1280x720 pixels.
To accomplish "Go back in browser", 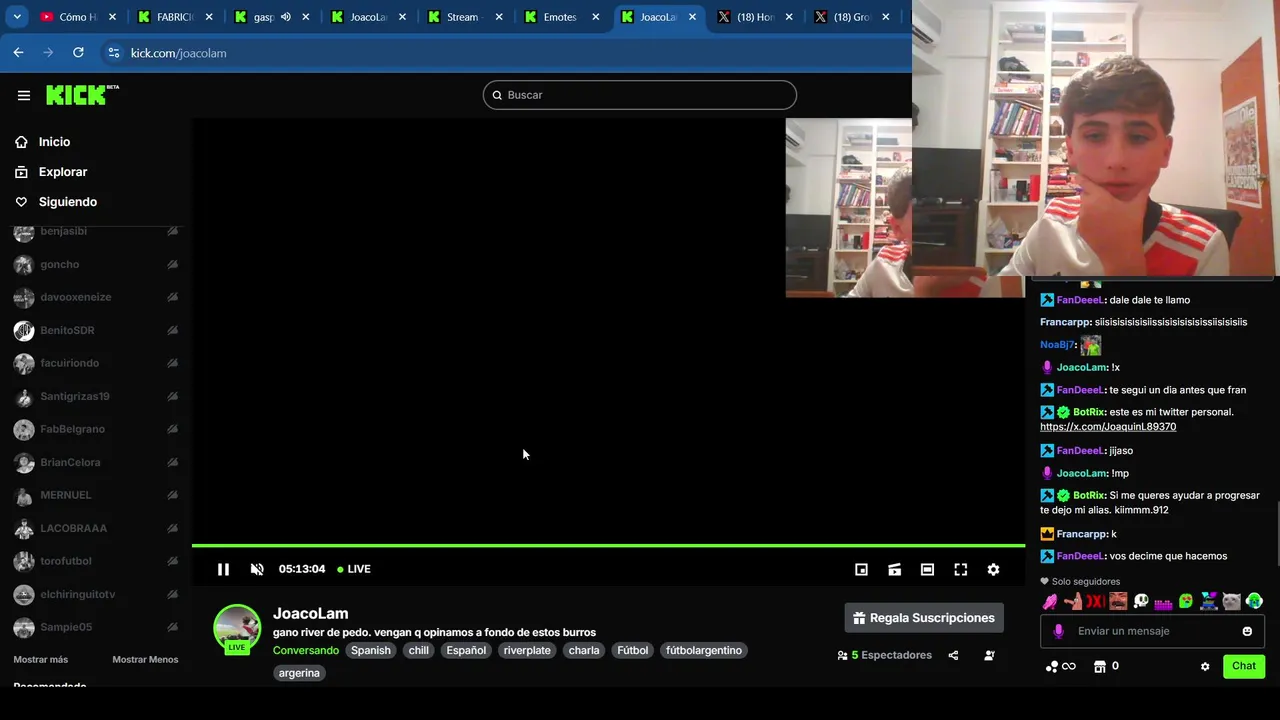I will [18, 52].
